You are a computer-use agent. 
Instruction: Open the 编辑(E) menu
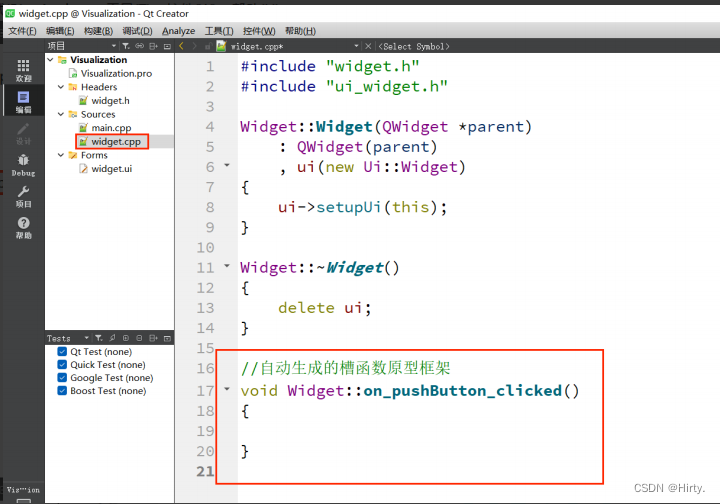(60, 31)
